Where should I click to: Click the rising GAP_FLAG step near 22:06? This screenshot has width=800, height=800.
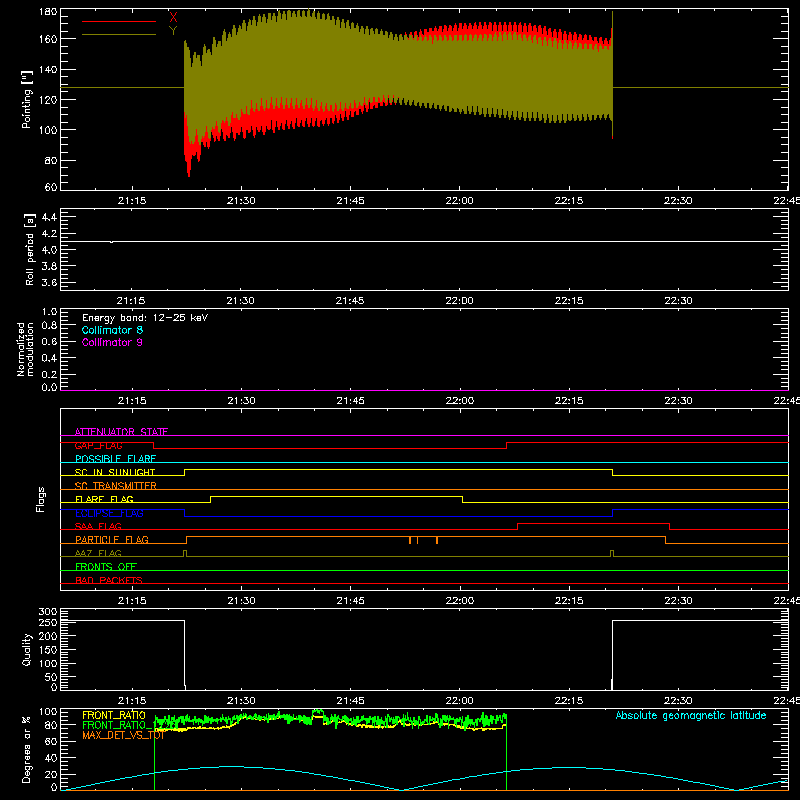(507, 445)
